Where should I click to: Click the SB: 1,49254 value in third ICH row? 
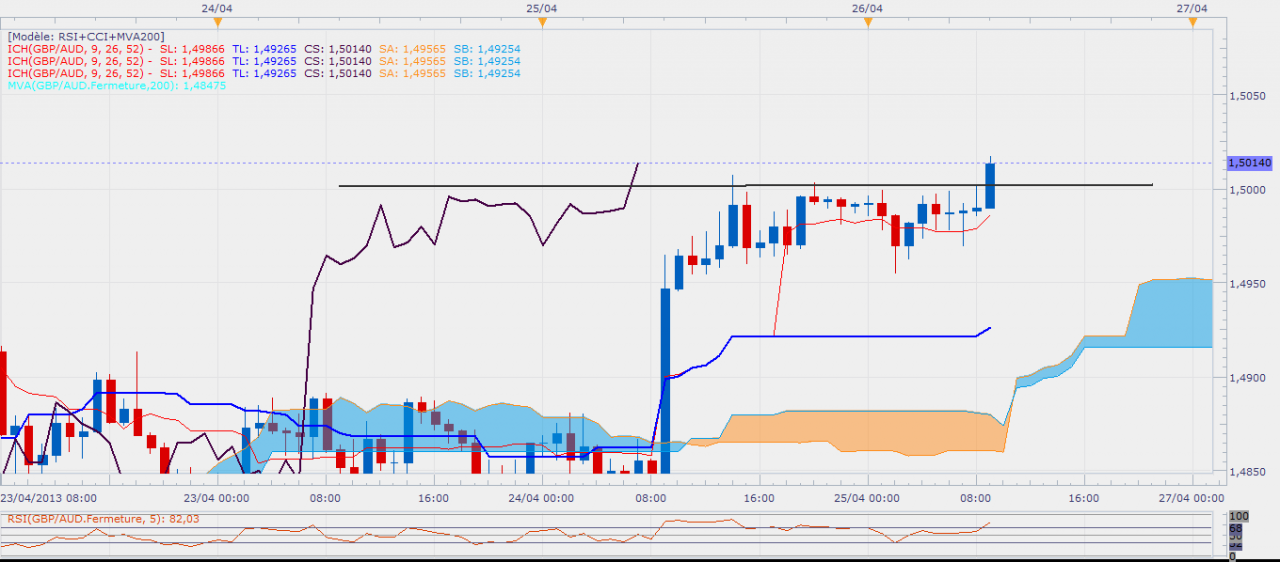486,73
